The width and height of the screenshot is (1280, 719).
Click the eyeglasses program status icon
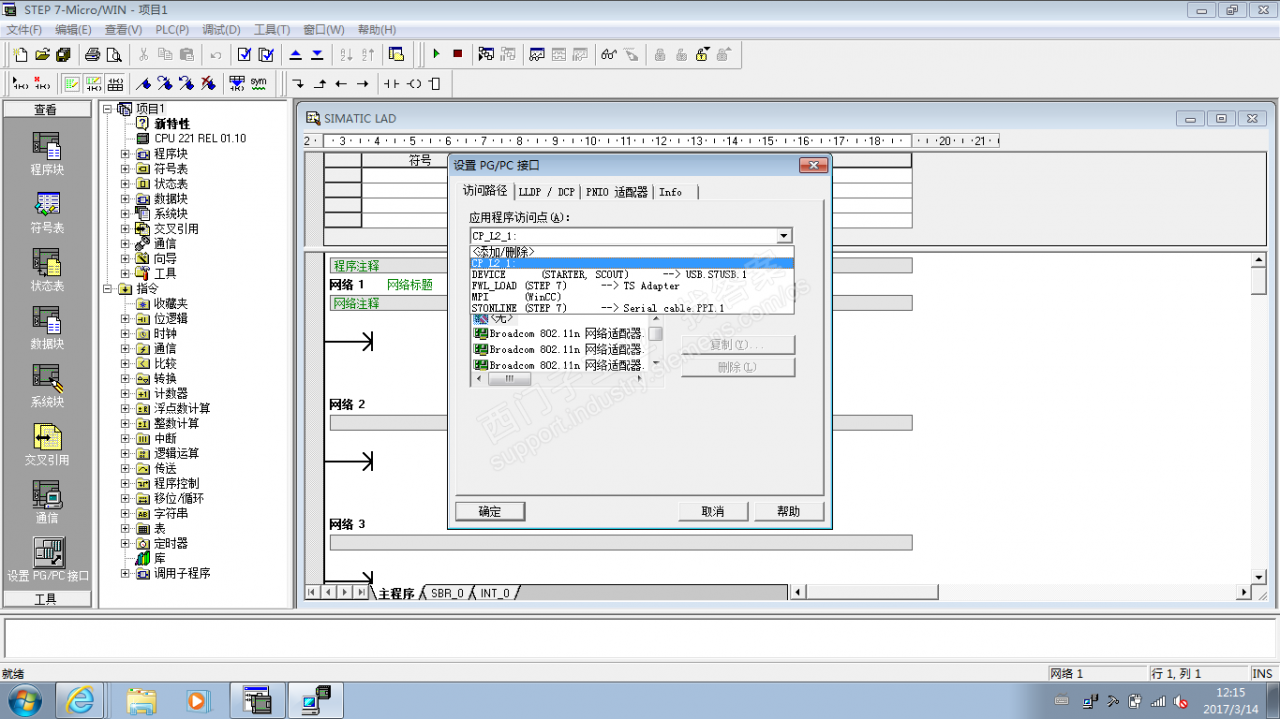coord(609,54)
